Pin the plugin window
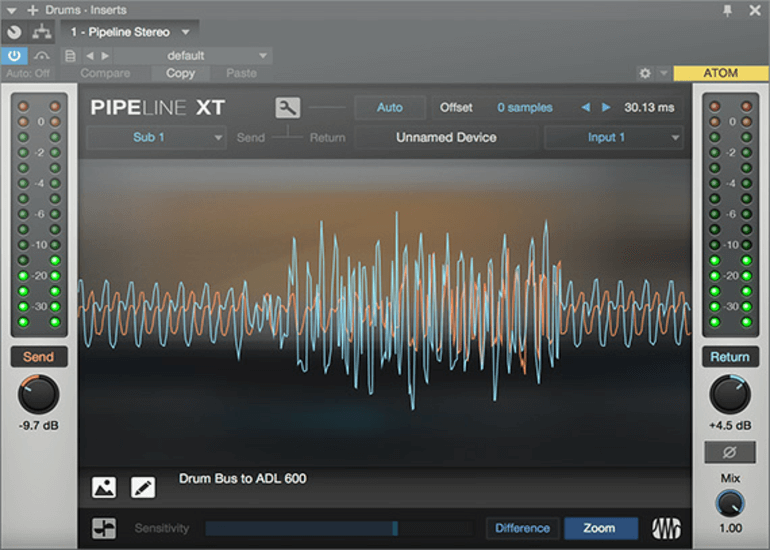 727,10
